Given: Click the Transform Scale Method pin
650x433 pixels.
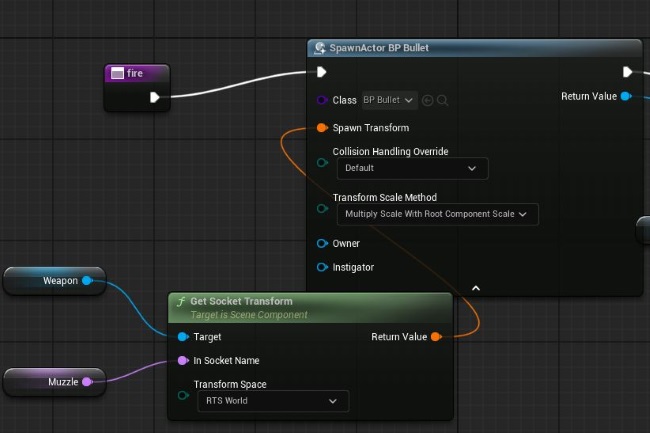Looking at the screenshot, I should (322, 208).
